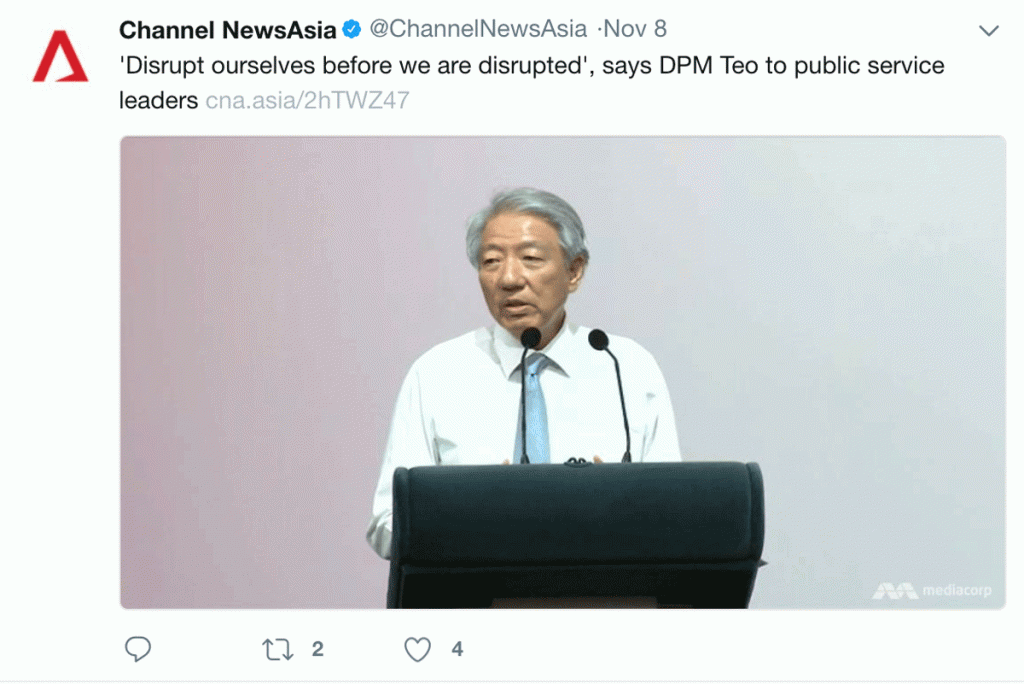Reply using the speech bubble icon

click(x=138, y=649)
